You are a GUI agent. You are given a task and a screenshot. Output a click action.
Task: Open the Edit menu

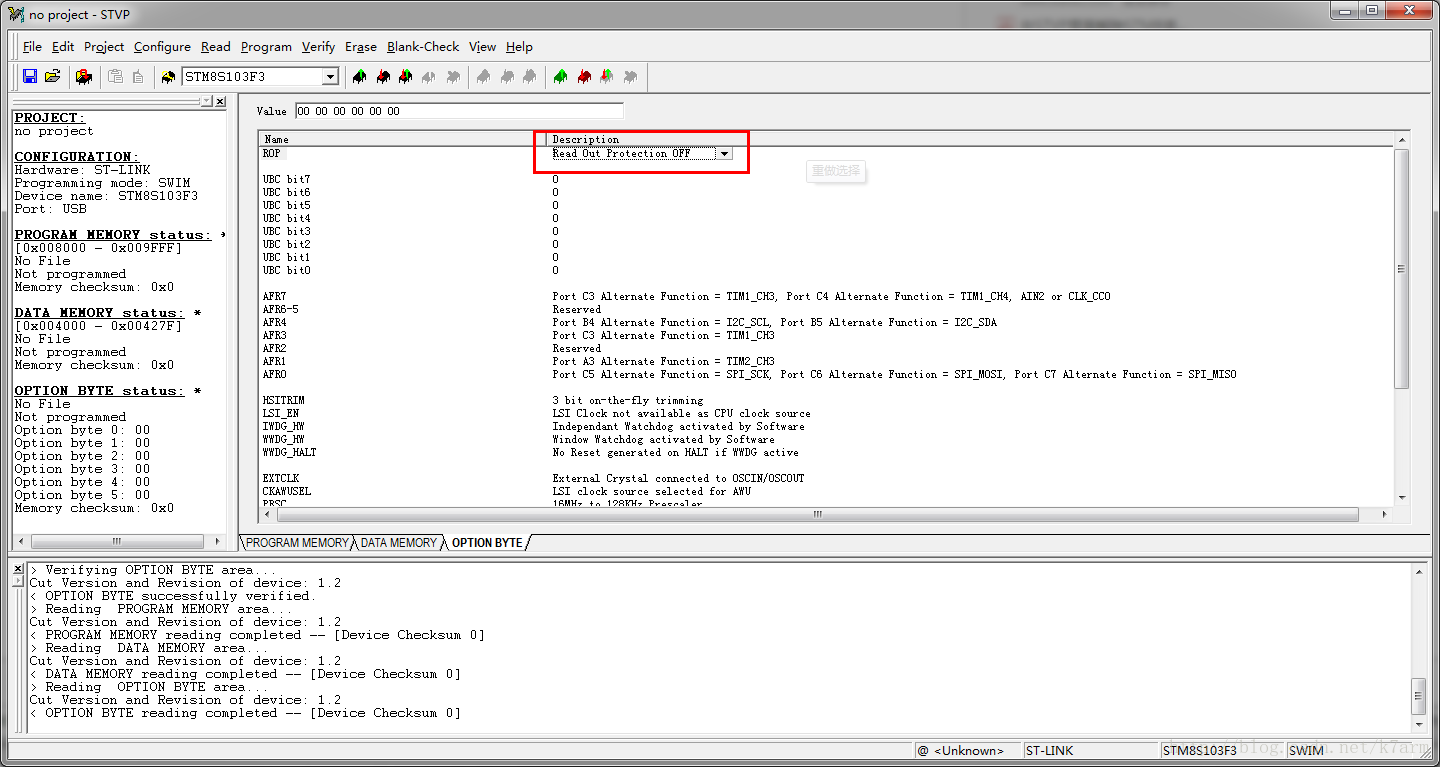(63, 46)
